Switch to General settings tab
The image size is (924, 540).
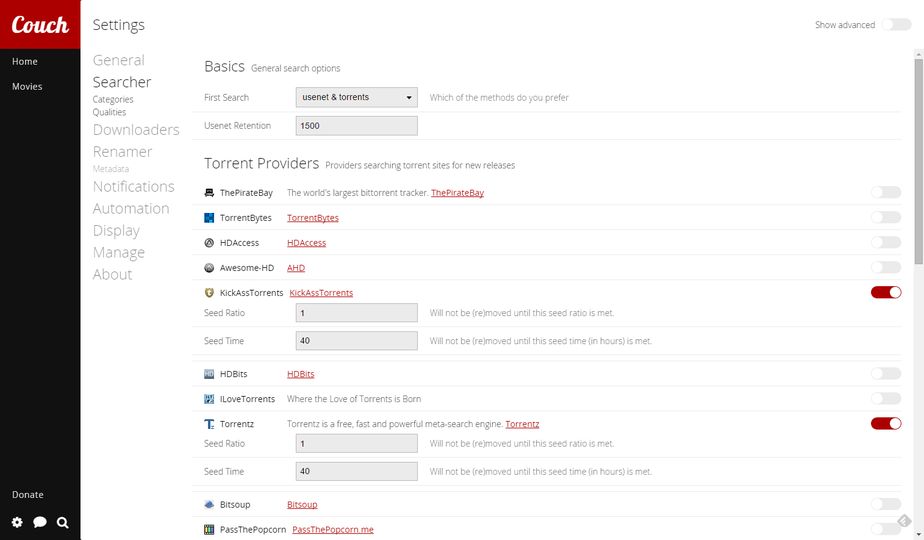pos(118,60)
